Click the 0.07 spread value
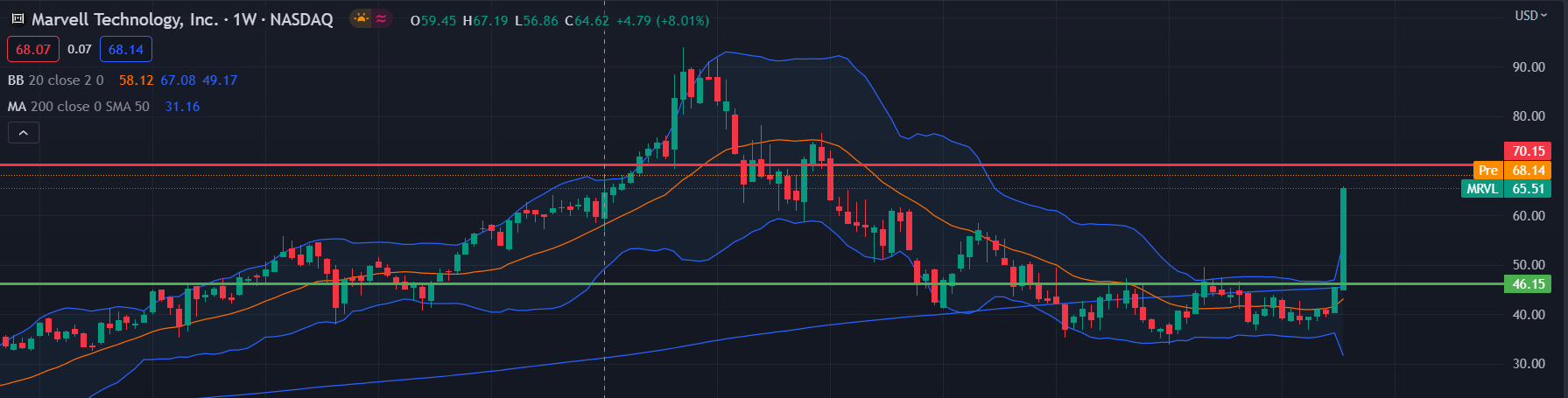Image resolution: width=1568 pixels, height=398 pixels. pyautogui.click(x=80, y=49)
